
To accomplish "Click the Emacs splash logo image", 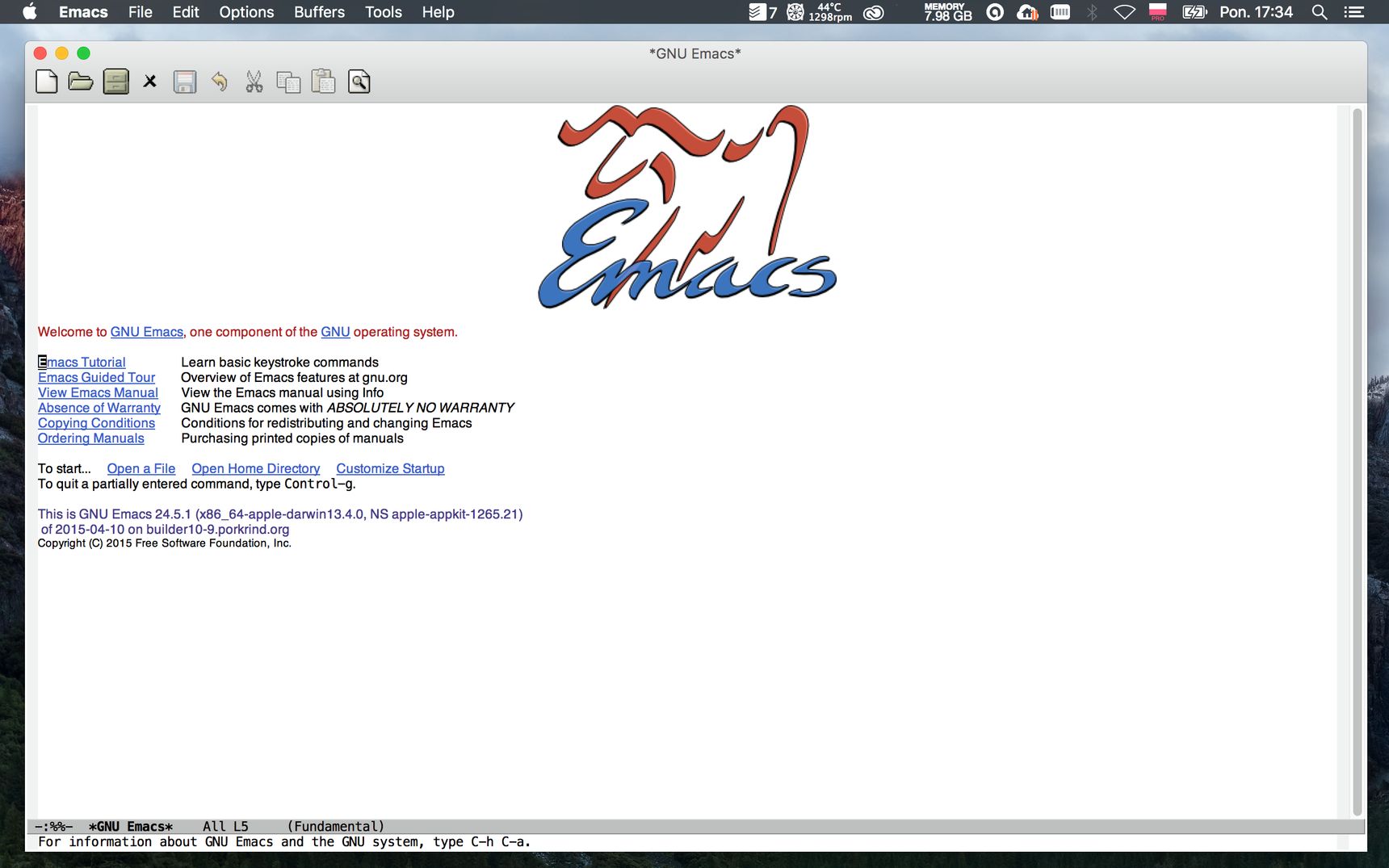I will pyautogui.click(x=687, y=207).
